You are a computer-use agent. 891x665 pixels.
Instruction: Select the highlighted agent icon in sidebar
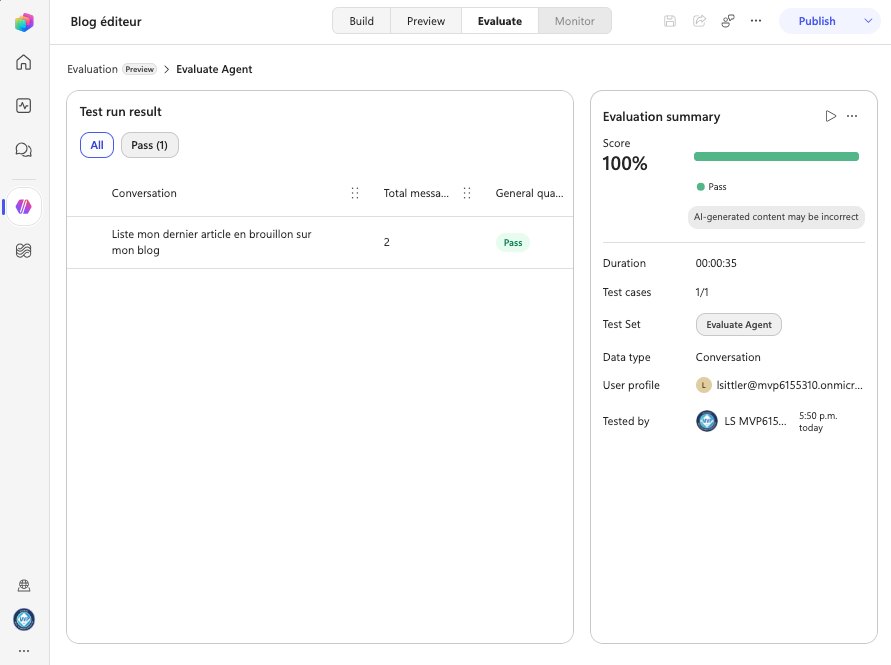click(x=24, y=206)
